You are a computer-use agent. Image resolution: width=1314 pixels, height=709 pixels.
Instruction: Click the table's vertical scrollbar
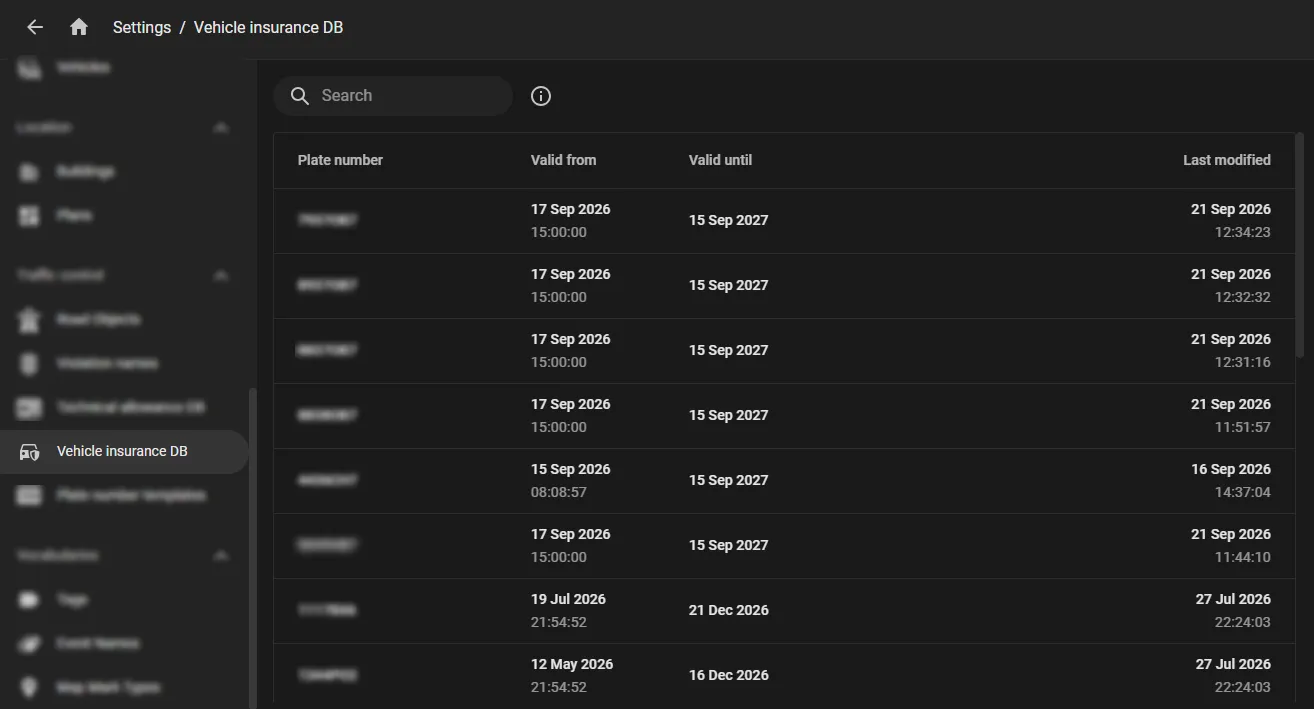pos(1300,245)
